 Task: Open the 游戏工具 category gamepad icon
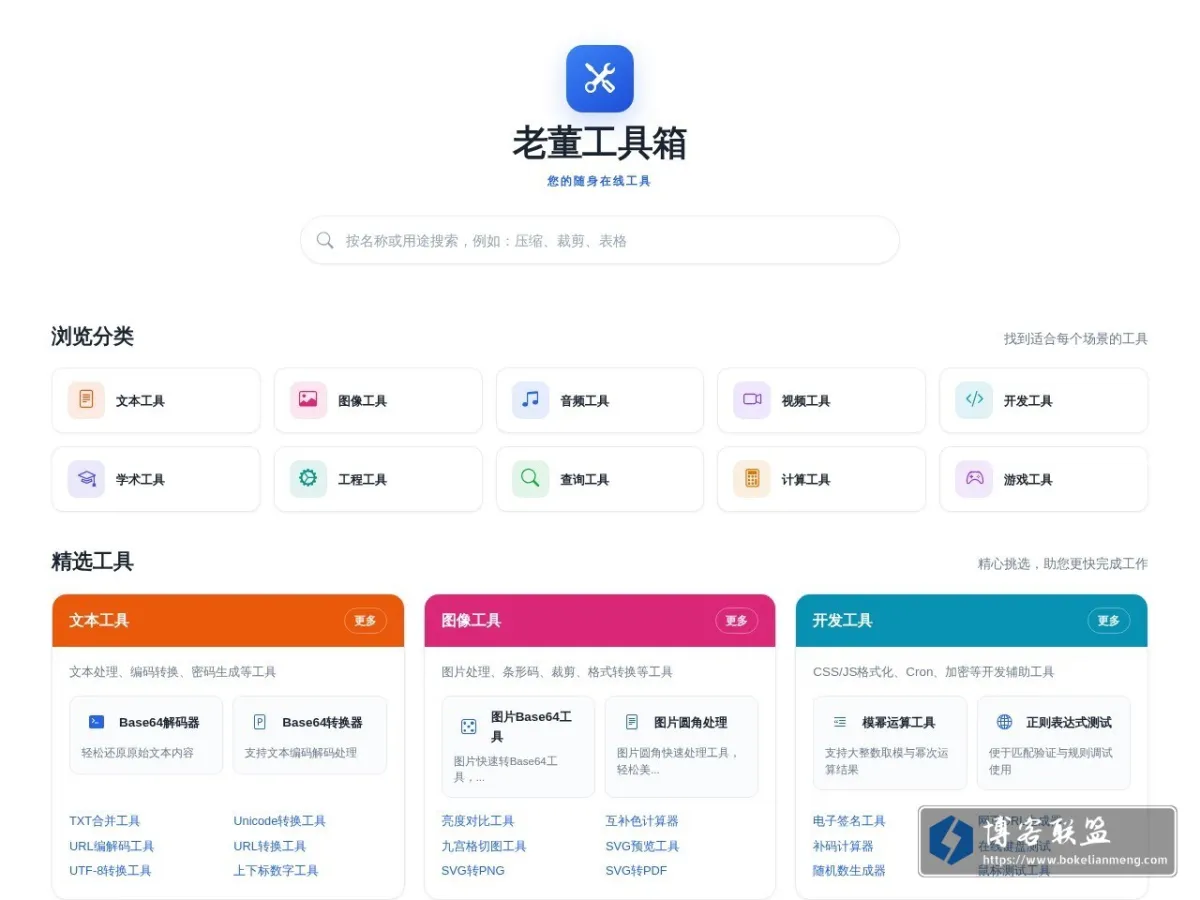pos(974,479)
